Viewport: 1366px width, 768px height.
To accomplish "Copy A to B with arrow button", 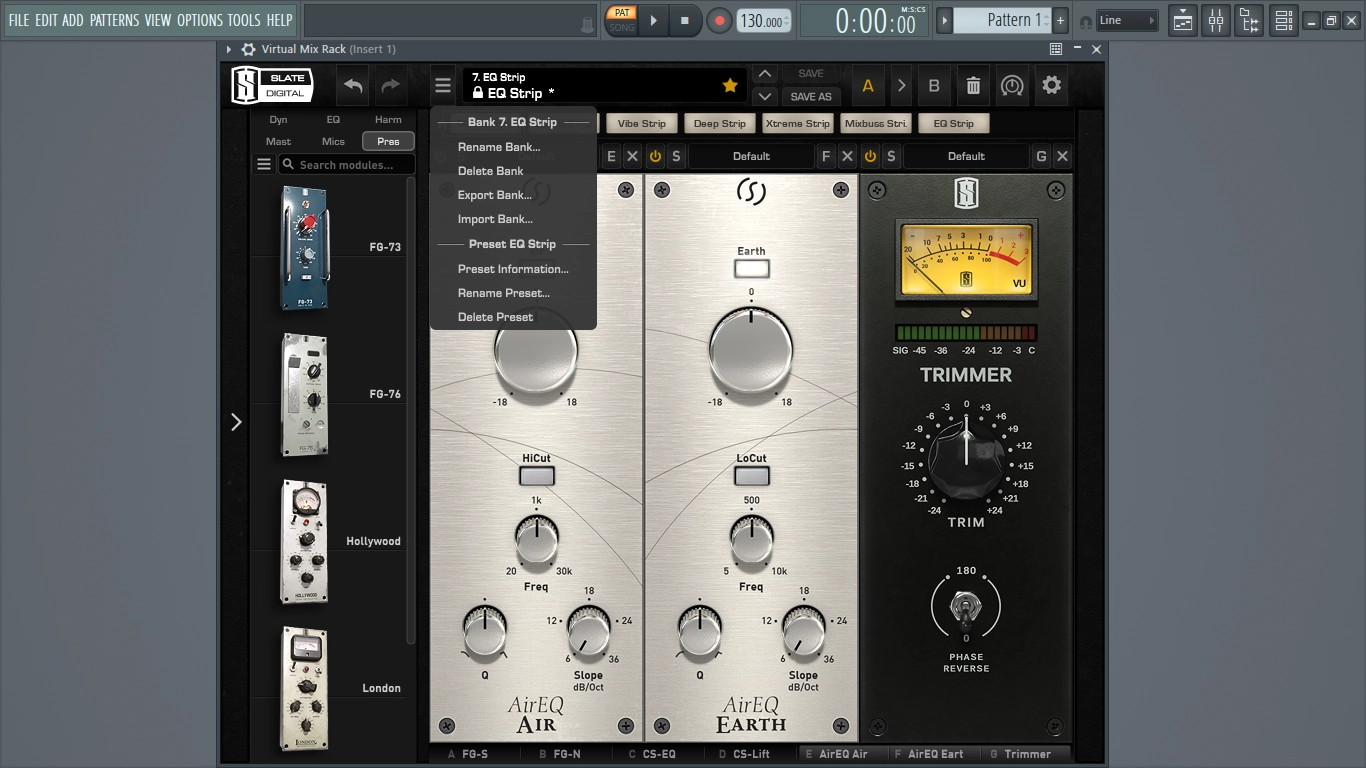I will click(901, 86).
